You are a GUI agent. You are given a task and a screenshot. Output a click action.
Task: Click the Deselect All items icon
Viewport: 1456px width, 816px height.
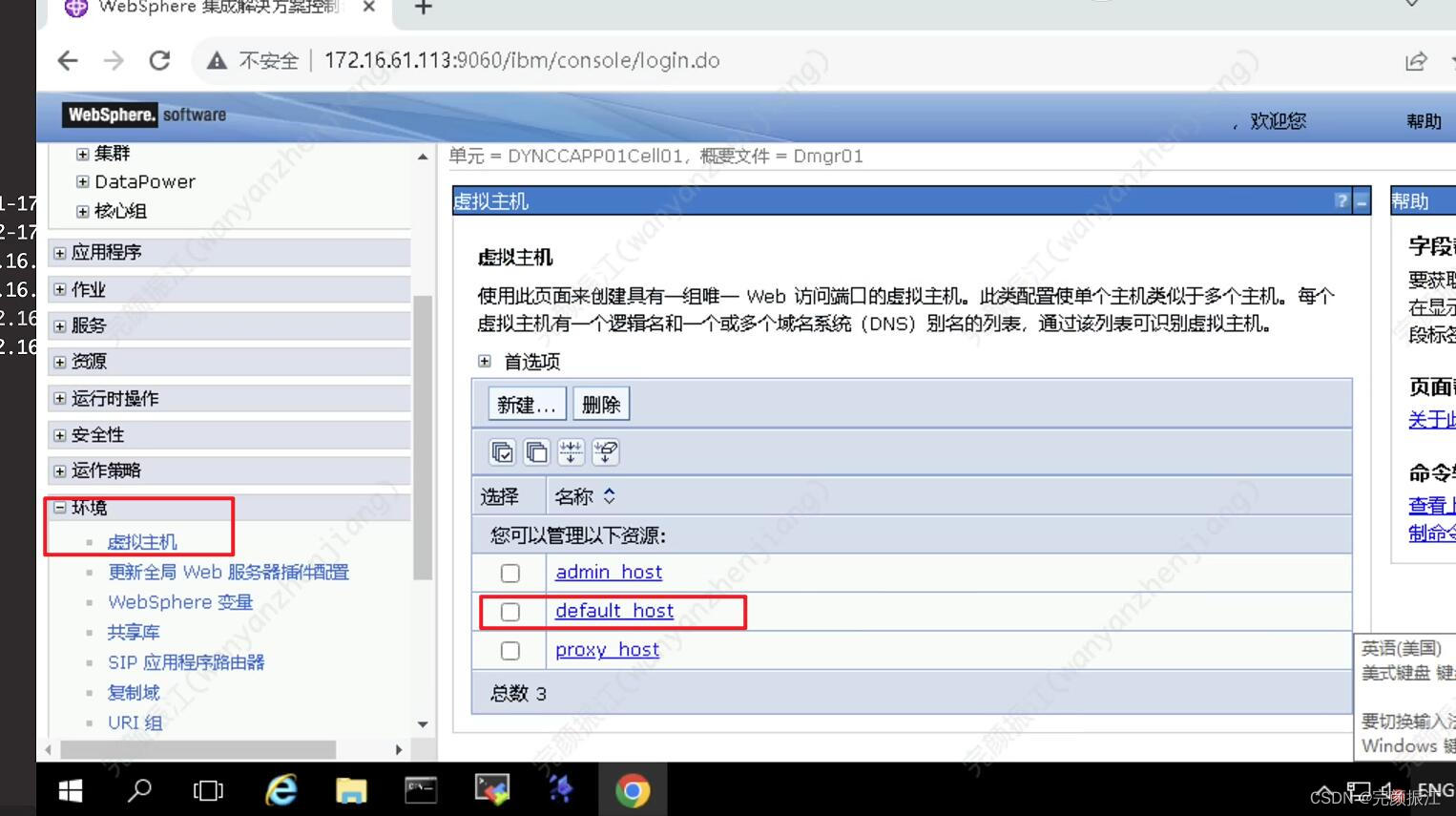pyautogui.click(x=537, y=451)
